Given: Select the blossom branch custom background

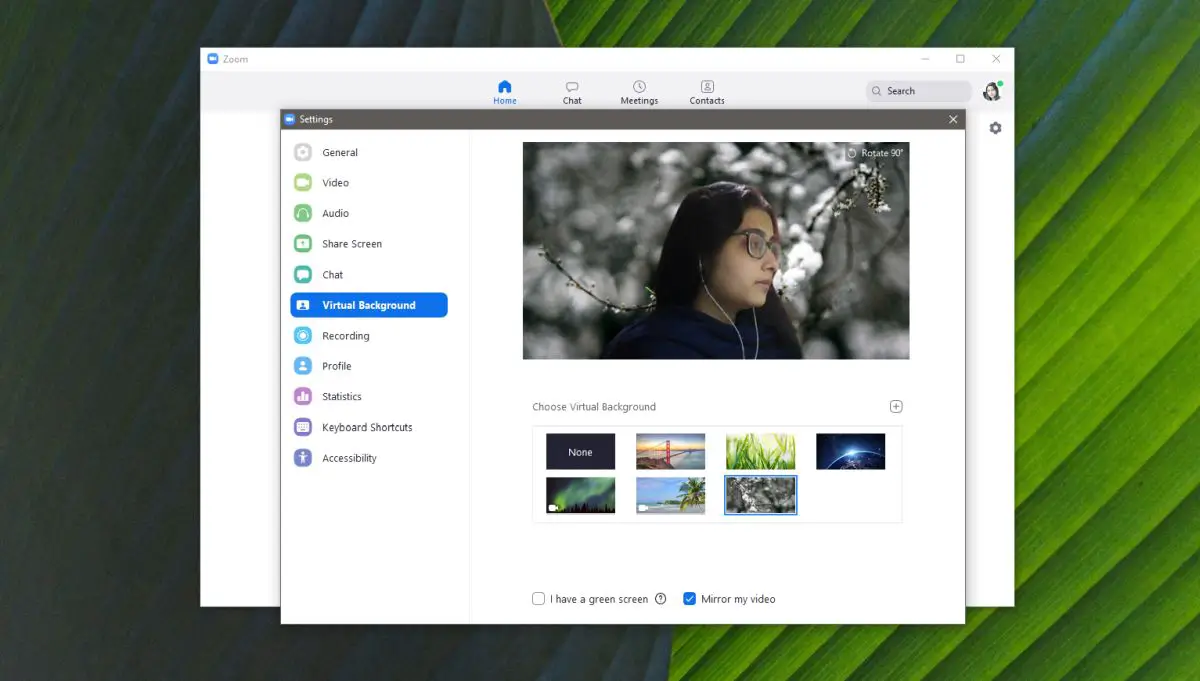Looking at the screenshot, I should [761, 495].
